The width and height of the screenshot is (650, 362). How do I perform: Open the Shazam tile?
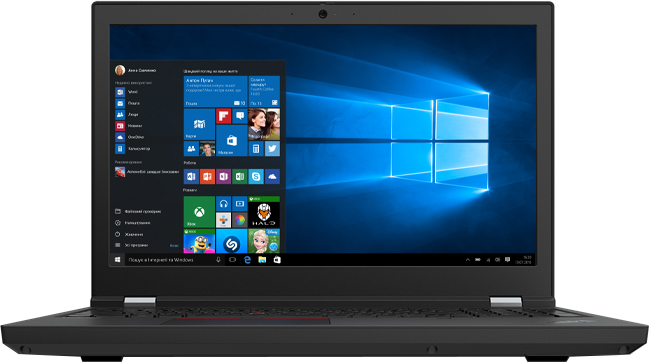pos(232,241)
